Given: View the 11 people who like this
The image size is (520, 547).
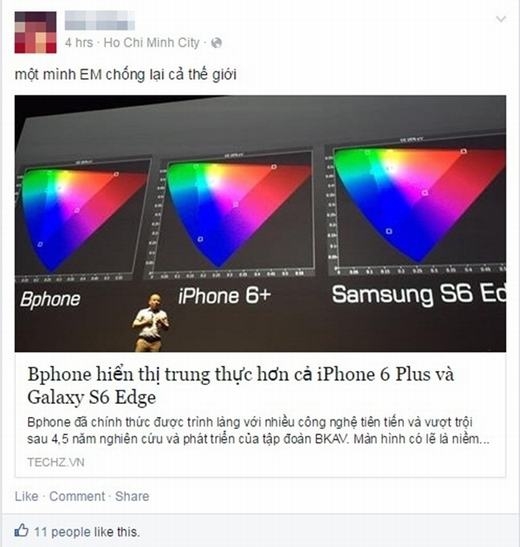Looking at the screenshot, I should [x=86, y=532].
